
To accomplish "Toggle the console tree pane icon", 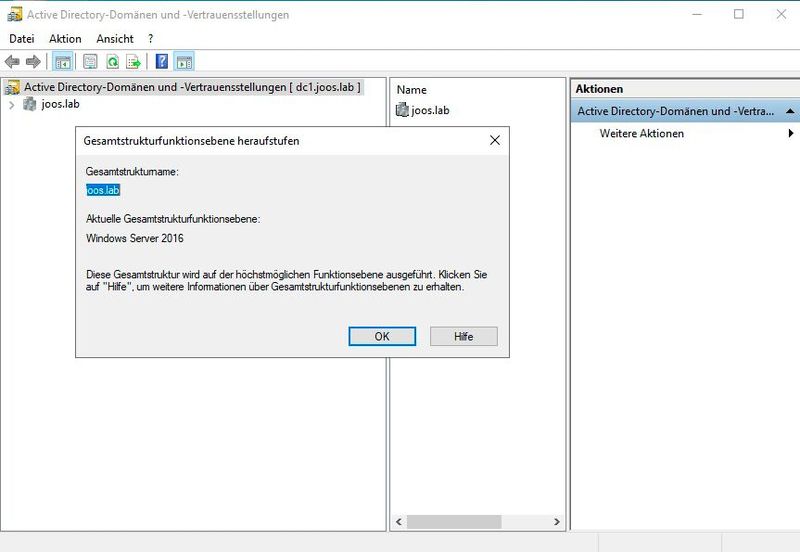I will click(x=63, y=62).
